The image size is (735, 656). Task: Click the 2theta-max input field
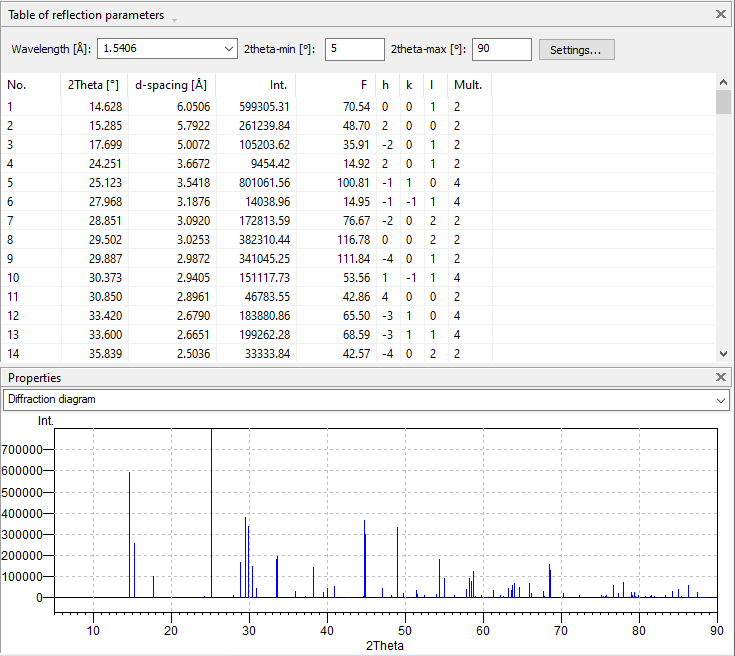pos(501,50)
